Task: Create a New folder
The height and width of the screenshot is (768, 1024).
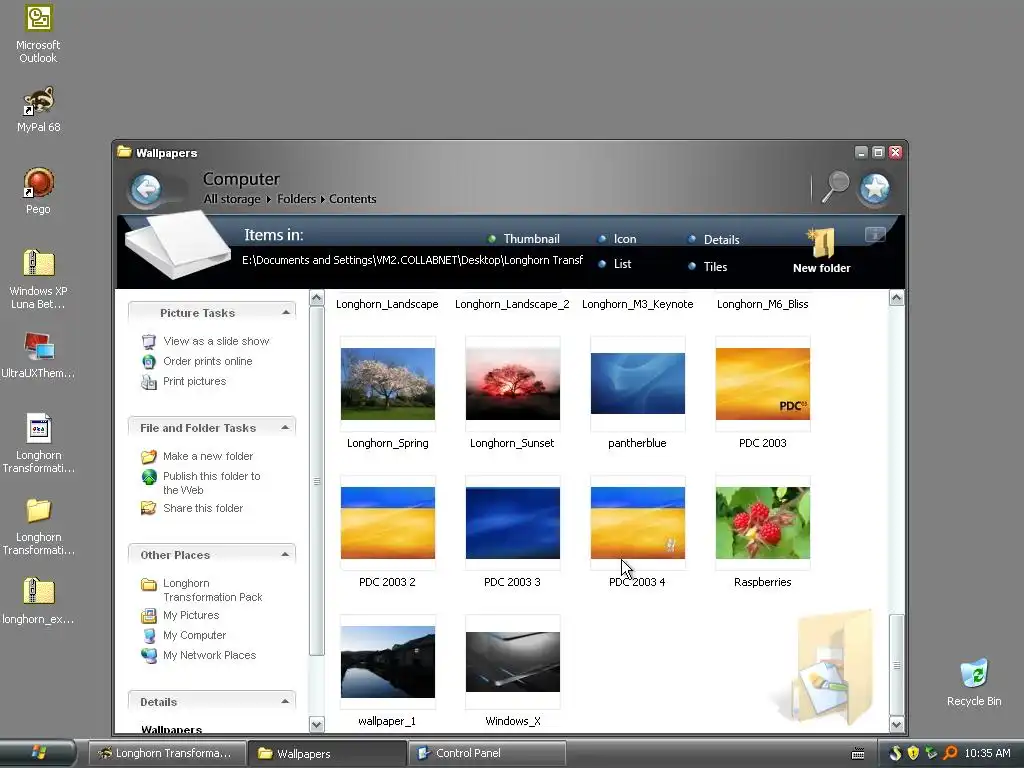Action: tap(822, 251)
